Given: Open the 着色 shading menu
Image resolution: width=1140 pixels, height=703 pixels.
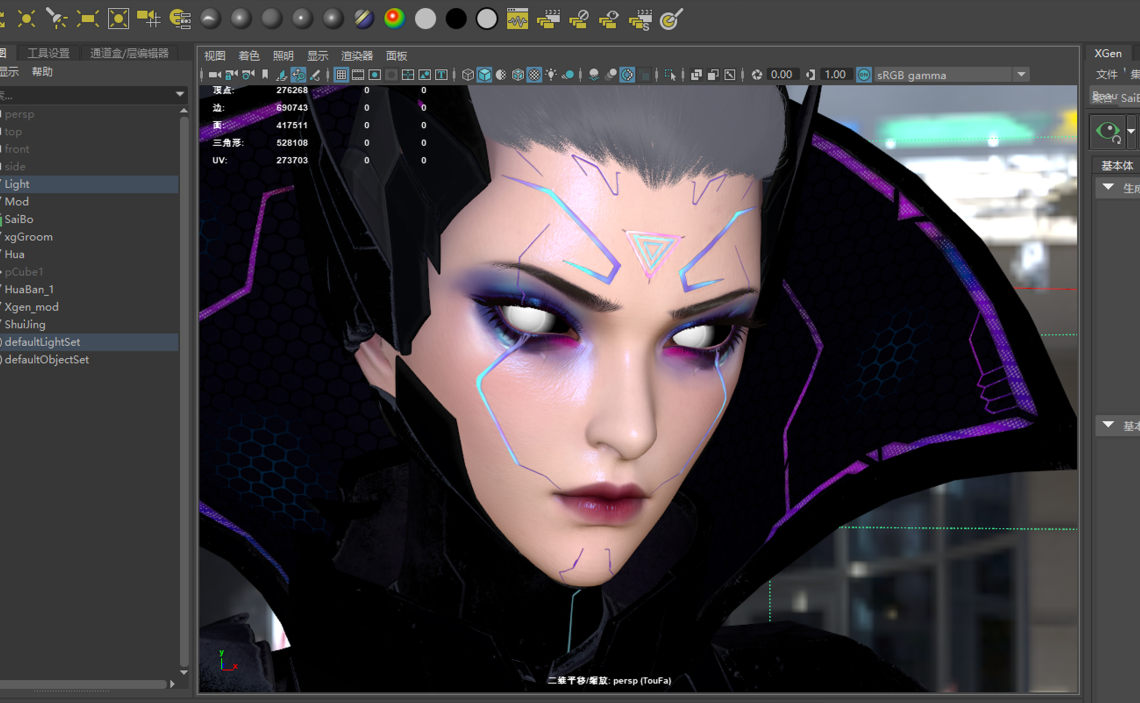Looking at the screenshot, I should coord(249,56).
